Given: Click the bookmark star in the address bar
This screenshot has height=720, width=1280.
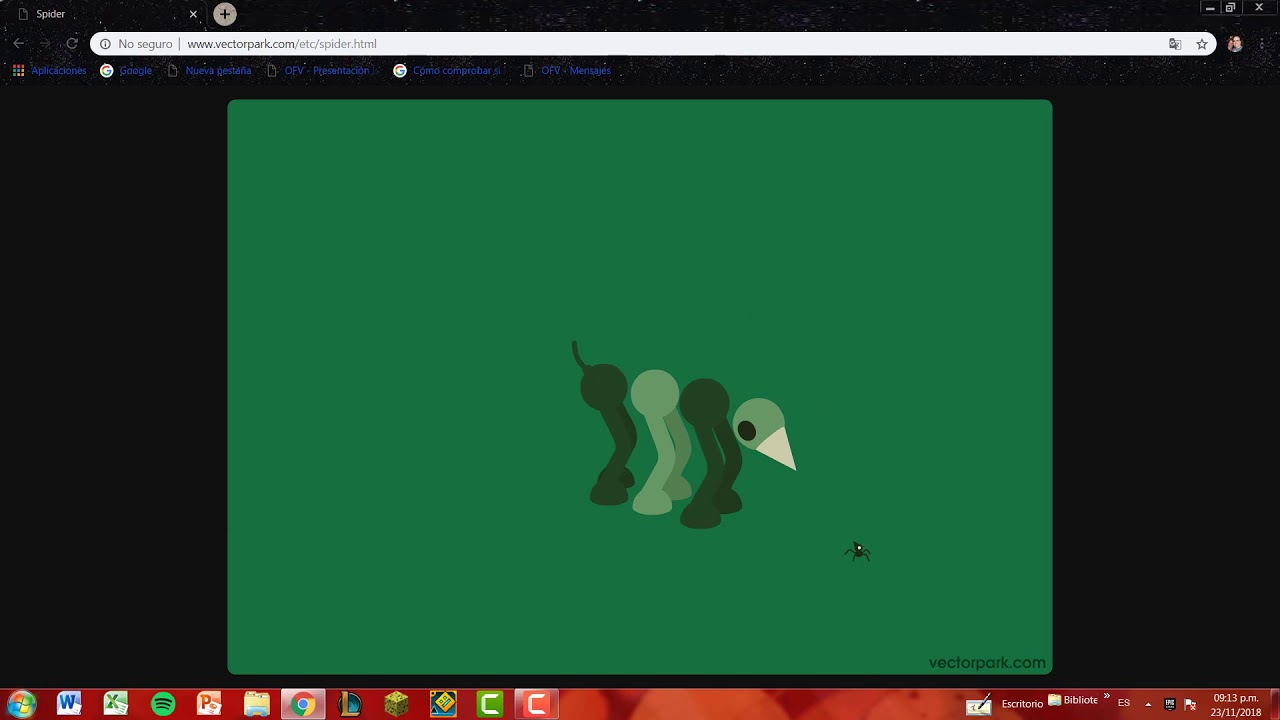Looking at the screenshot, I should pos(1202,44).
